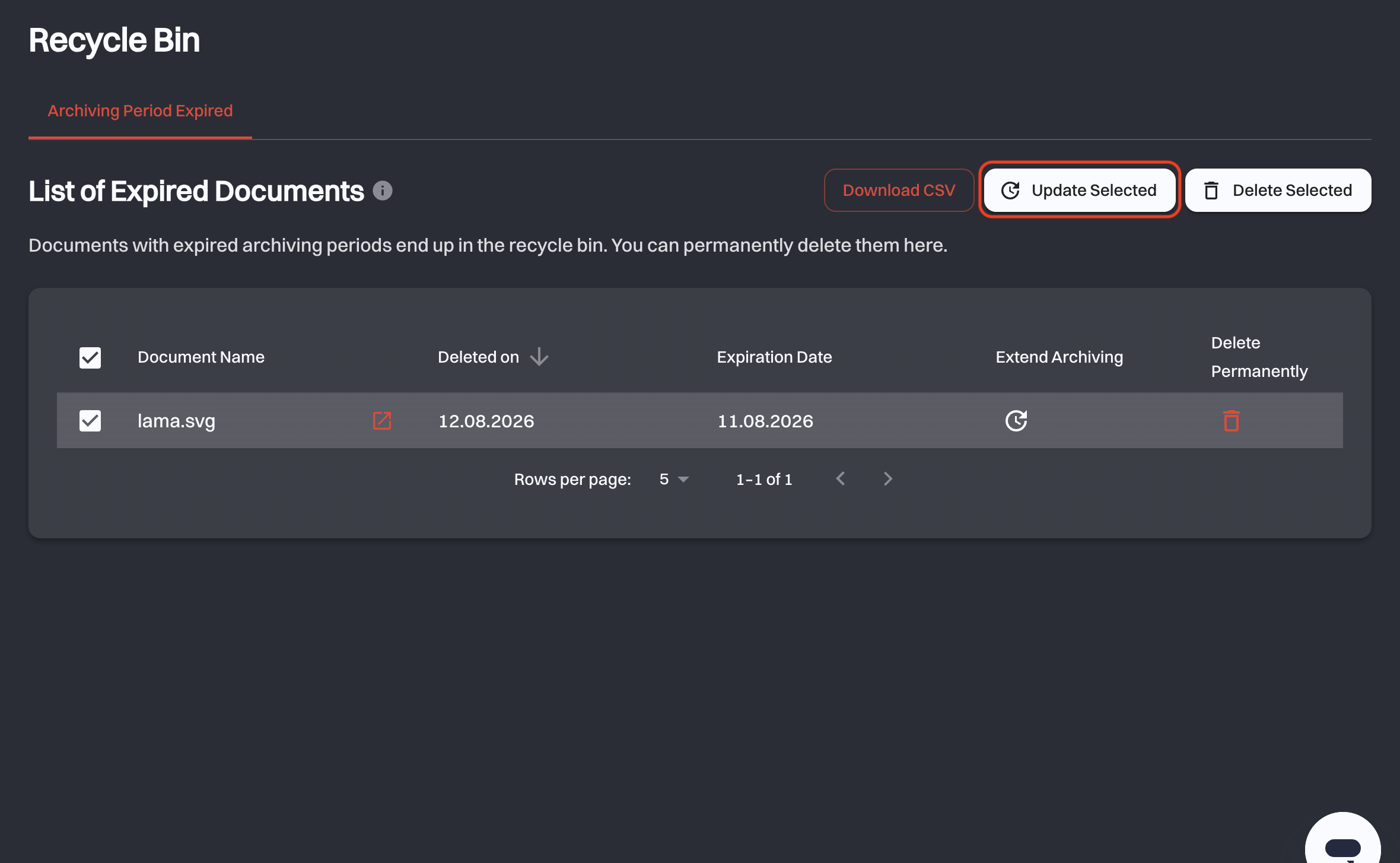Permanently delete lama.svg with trash icon

point(1232,421)
